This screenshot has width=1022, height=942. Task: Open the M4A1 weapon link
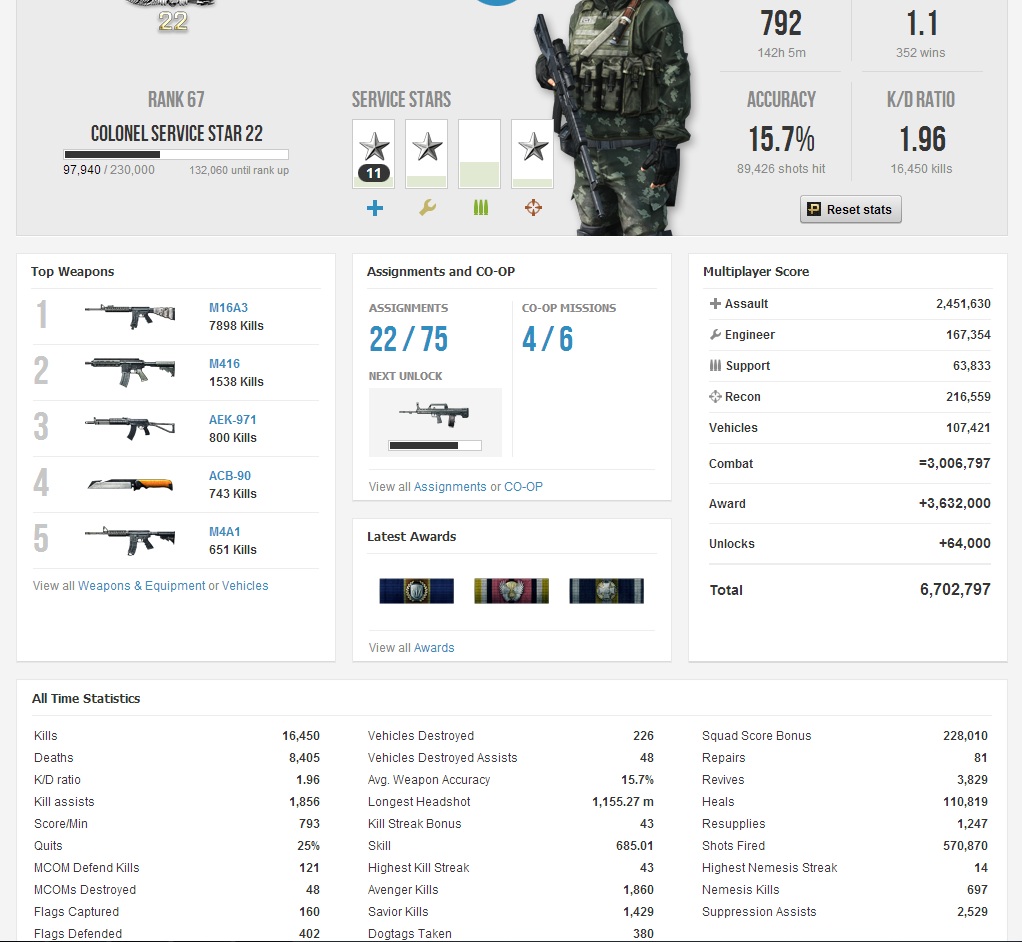224,532
